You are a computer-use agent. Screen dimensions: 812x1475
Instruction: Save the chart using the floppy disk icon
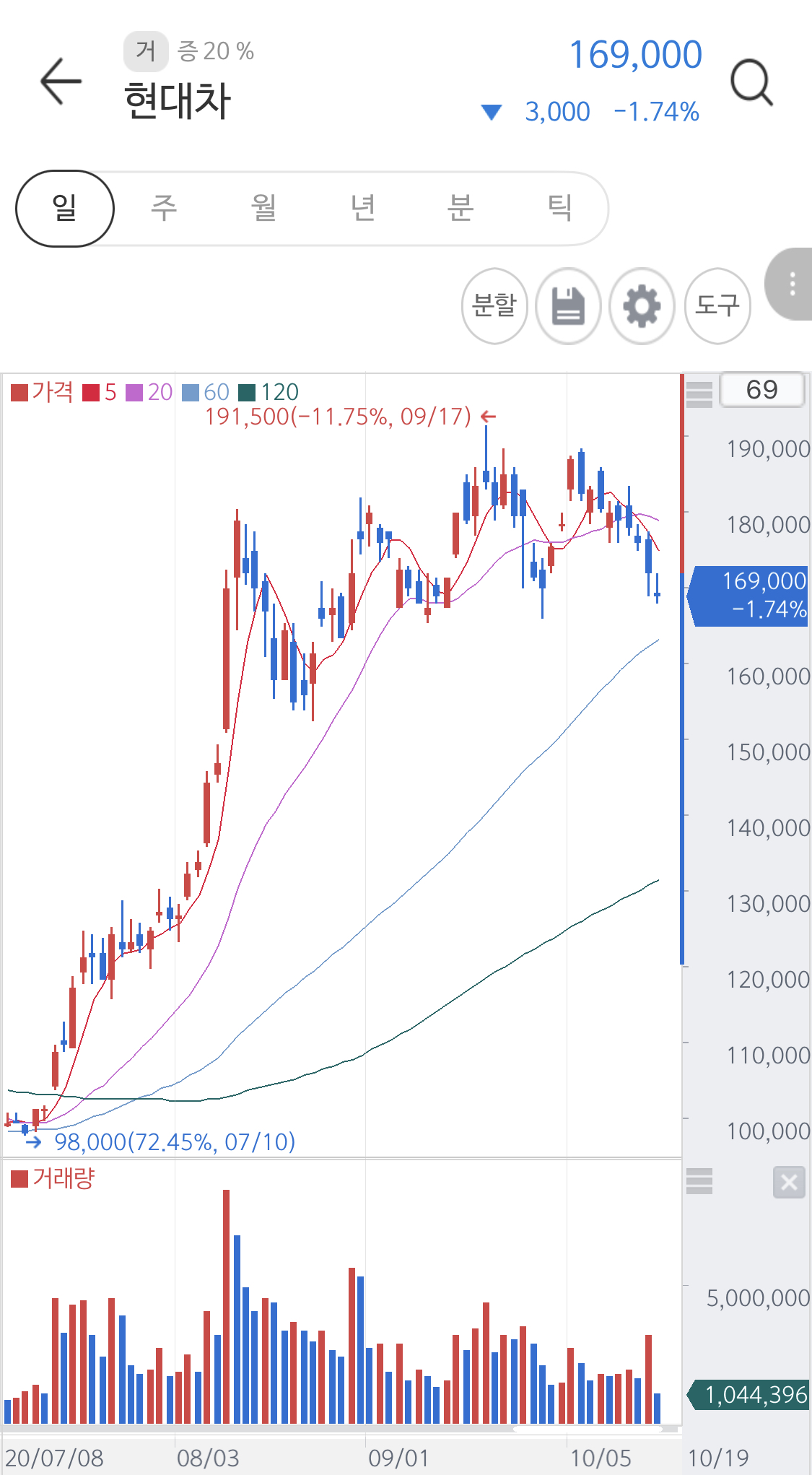tap(568, 306)
